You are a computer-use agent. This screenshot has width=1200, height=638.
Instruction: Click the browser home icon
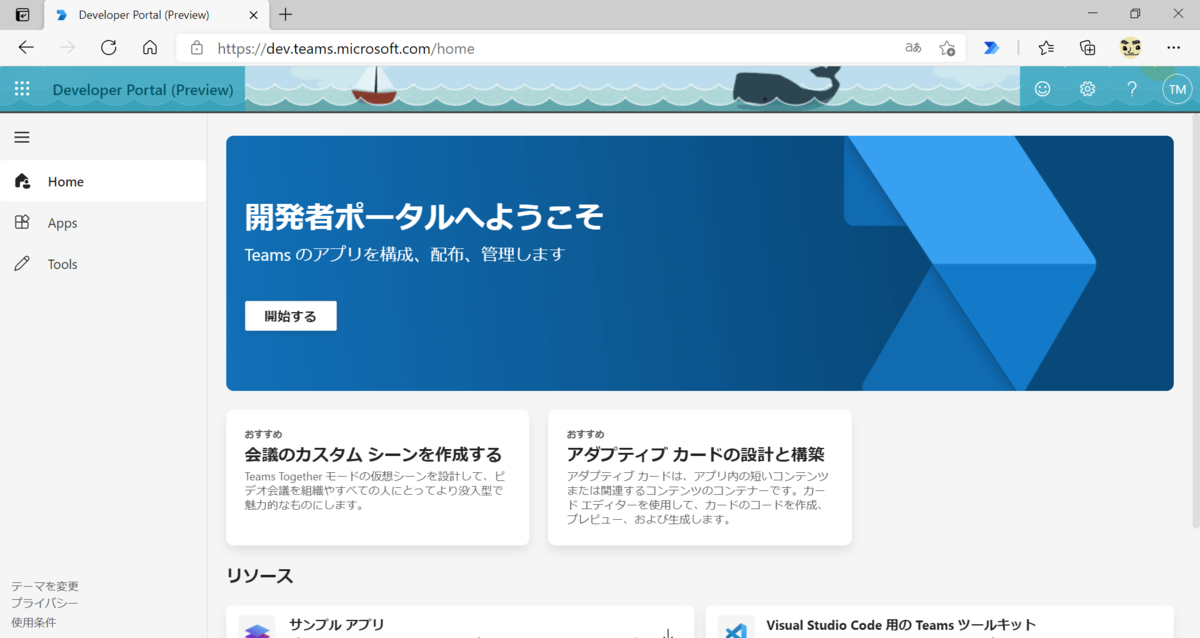point(150,47)
